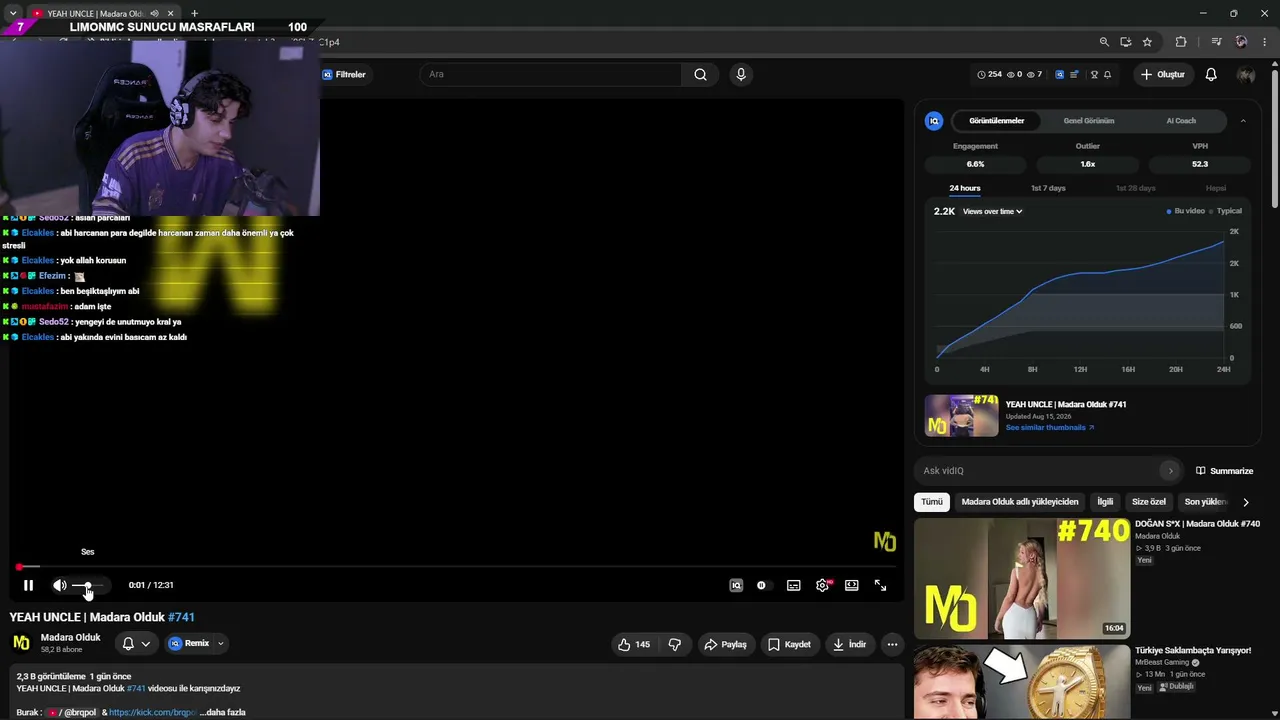Viewport: 1280px width, 720px height.
Task: Mute the video with the speaker icon
Action: pos(60,585)
